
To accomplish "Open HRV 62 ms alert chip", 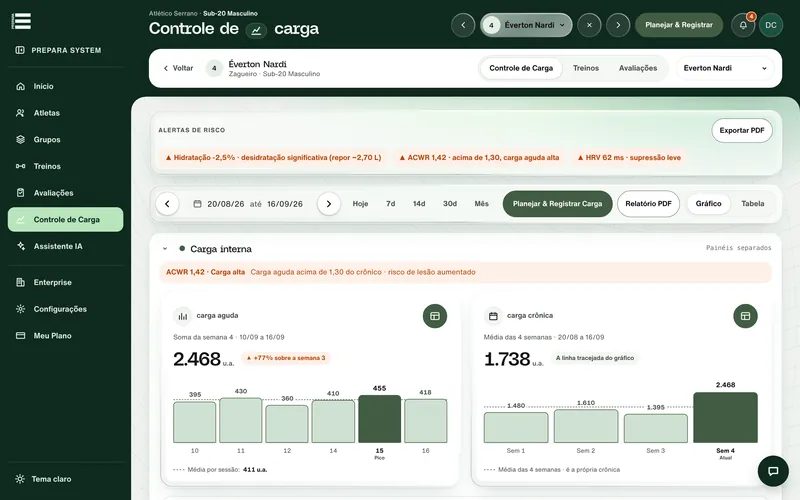I will [629, 158].
